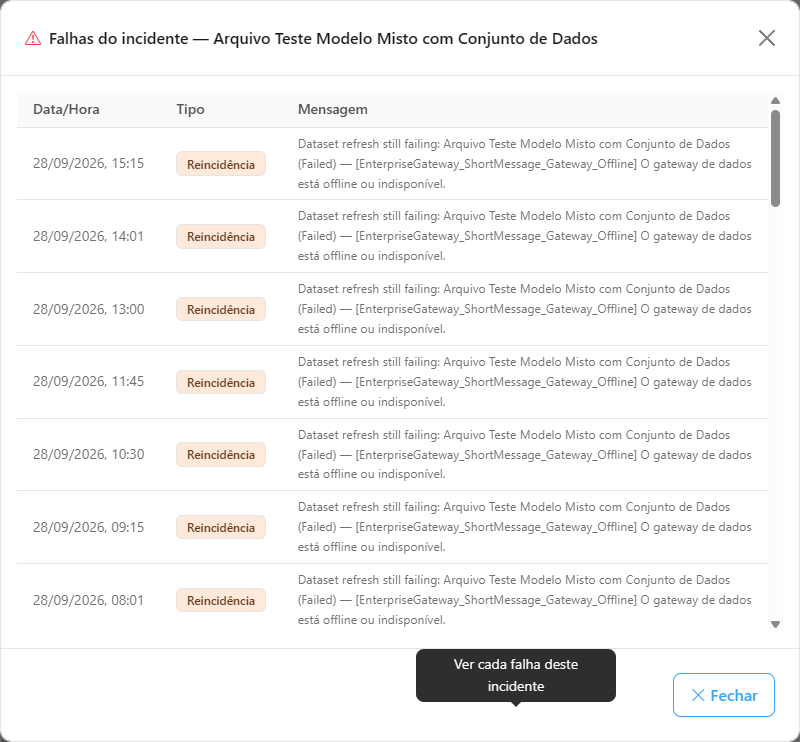The width and height of the screenshot is (800, 742).
Task: Click the Reincidência badge at 11:45
Action: [x=221, y=382]
